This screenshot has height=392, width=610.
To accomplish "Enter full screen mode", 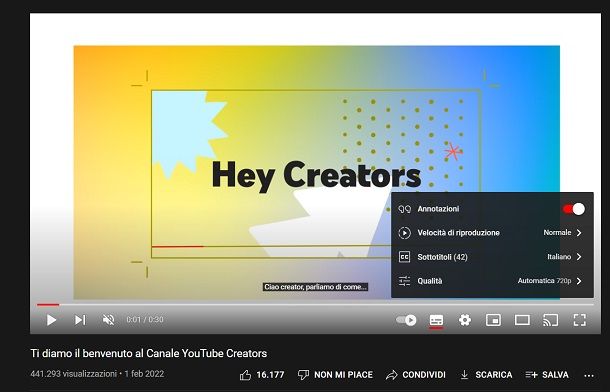I will point(580,320).
